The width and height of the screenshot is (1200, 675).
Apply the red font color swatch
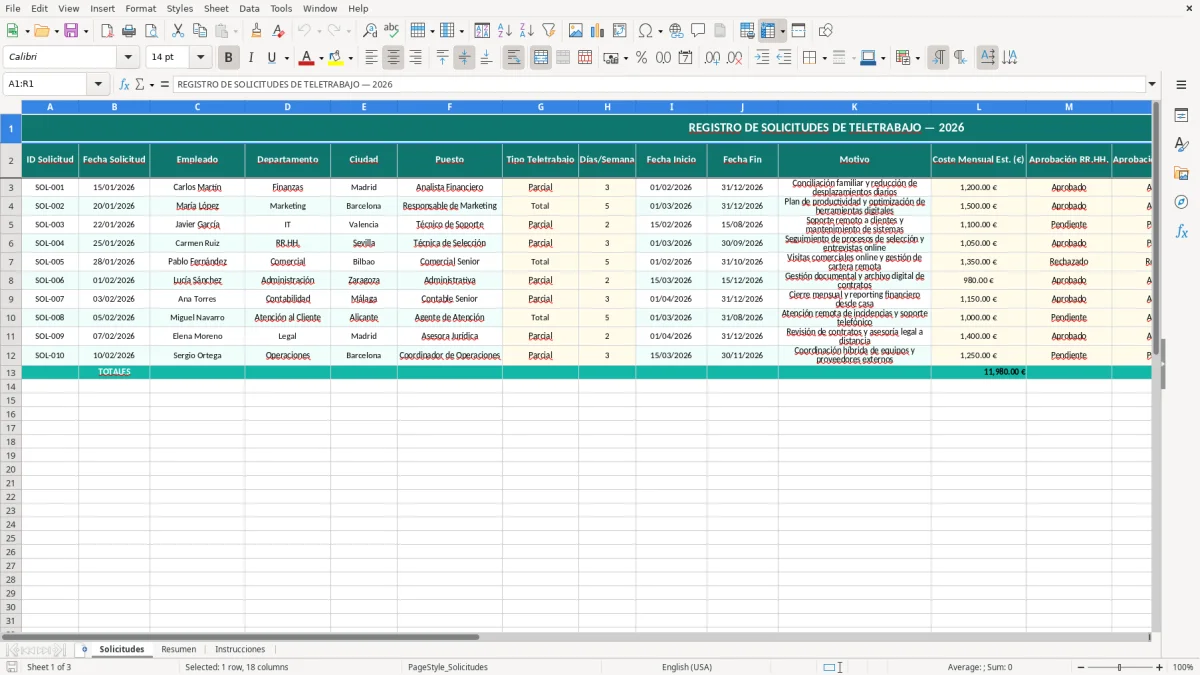coord(307,58)
